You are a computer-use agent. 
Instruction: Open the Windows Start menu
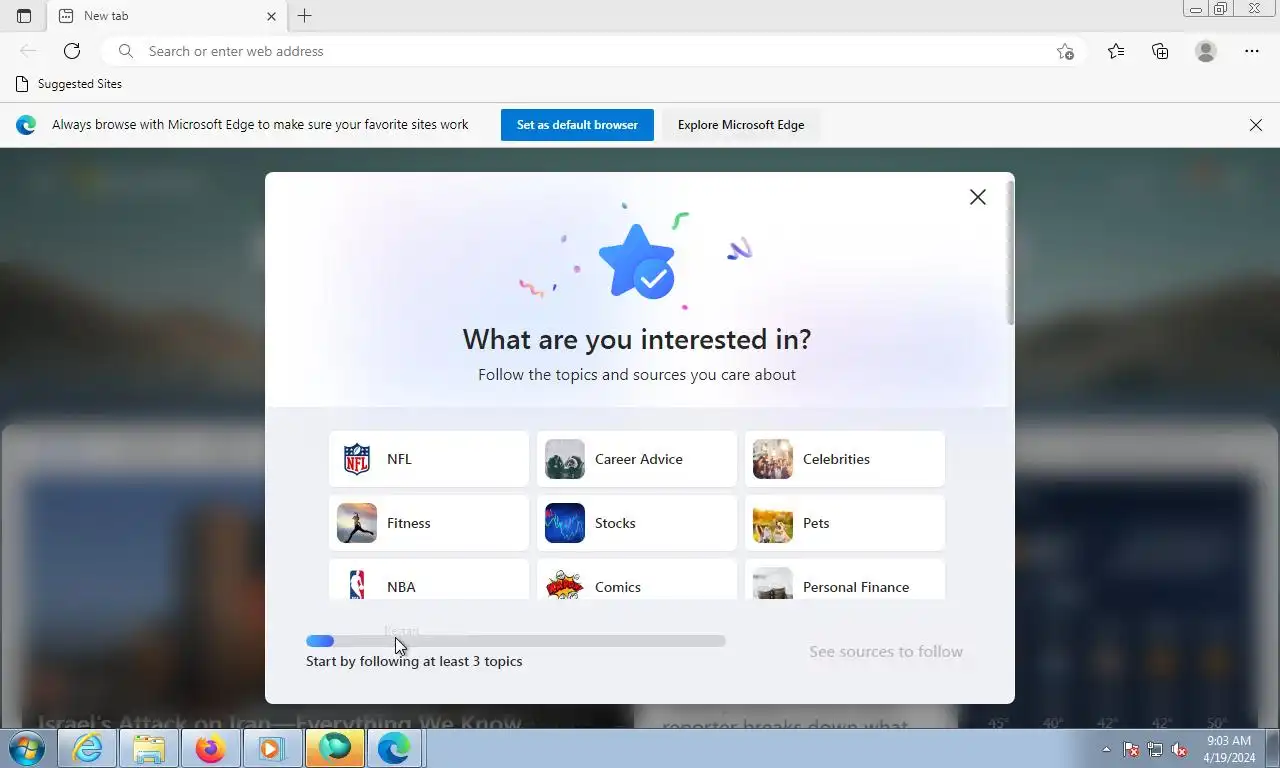pos(27,748)
